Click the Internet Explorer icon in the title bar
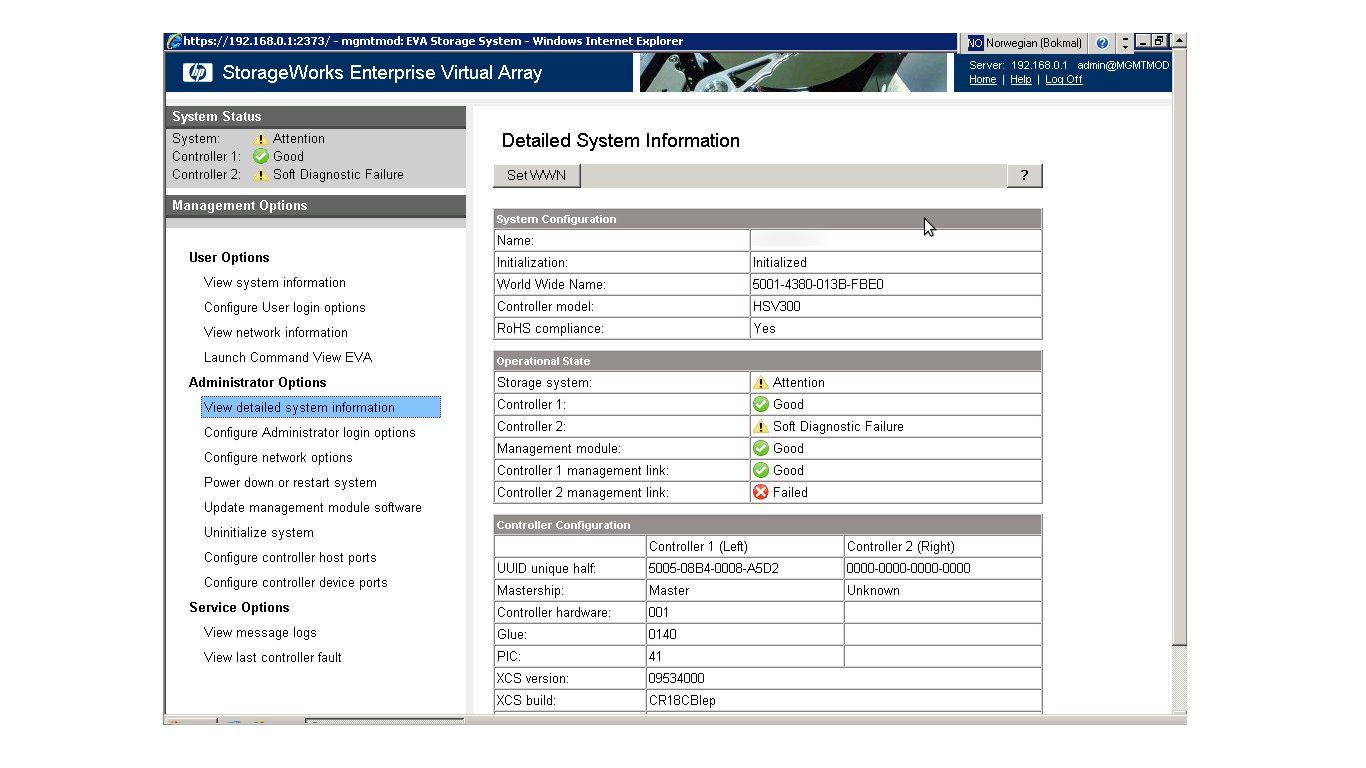This screenshot has width=1366, height=768. [x=174, y=41]
